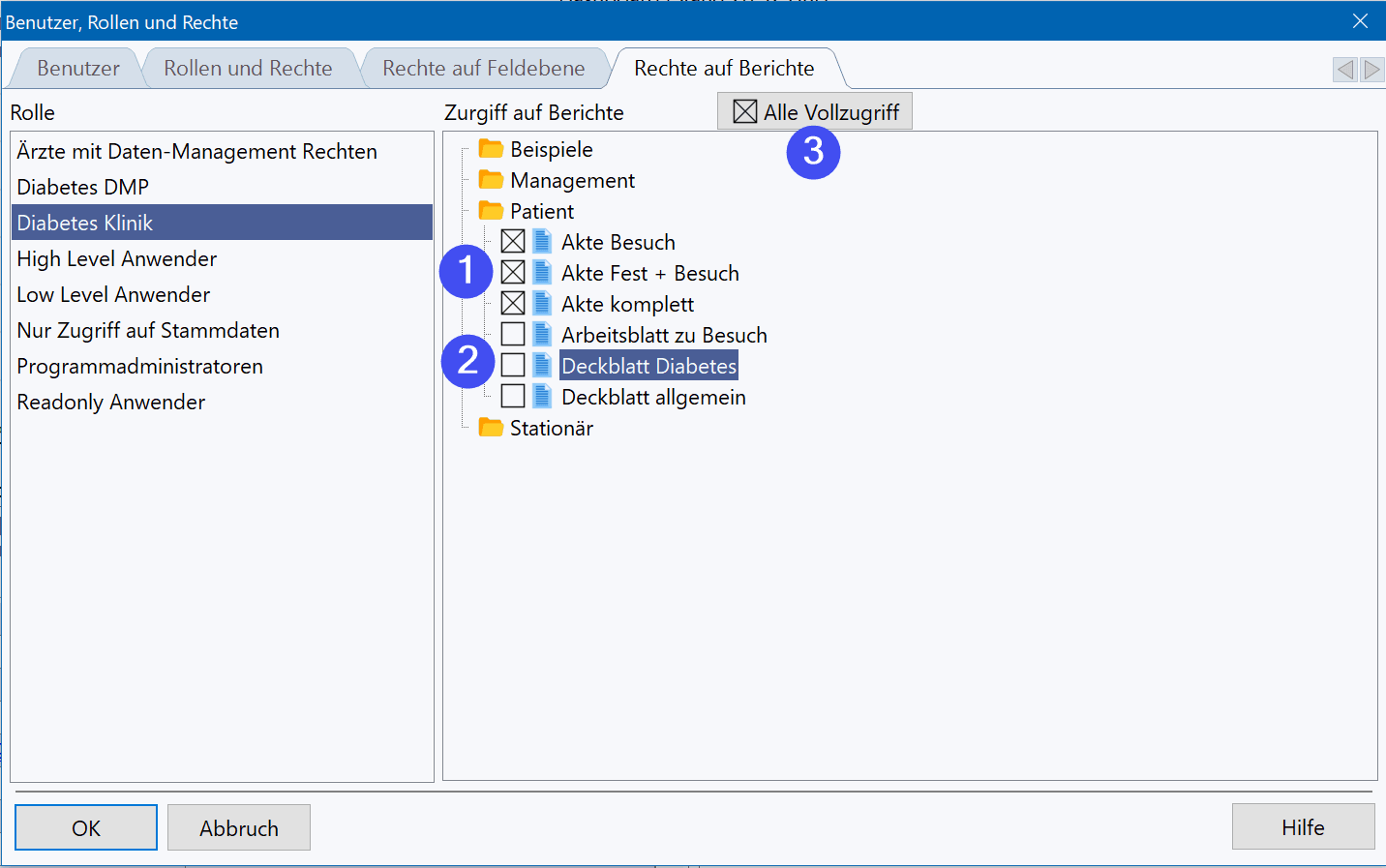Select the Programmadministratoren role
The width and height of the screenshot is (1386, 868).
coord(139,367)
